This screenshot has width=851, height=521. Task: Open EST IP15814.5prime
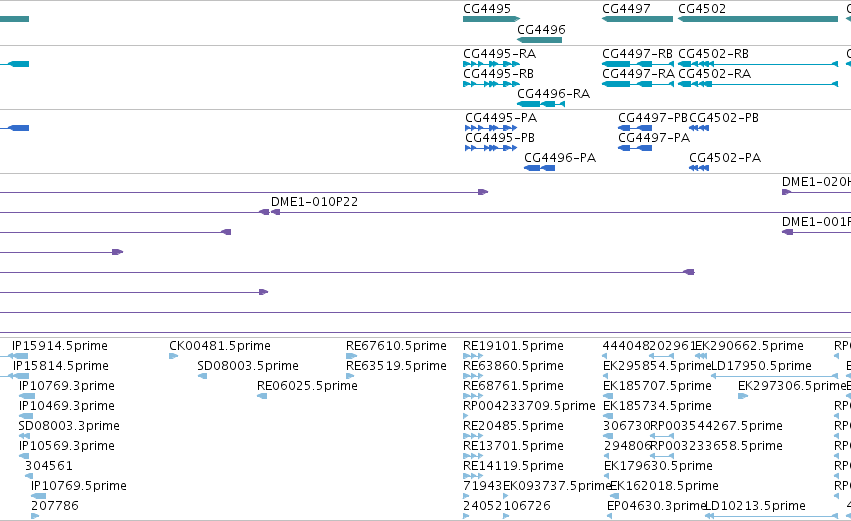61,366
